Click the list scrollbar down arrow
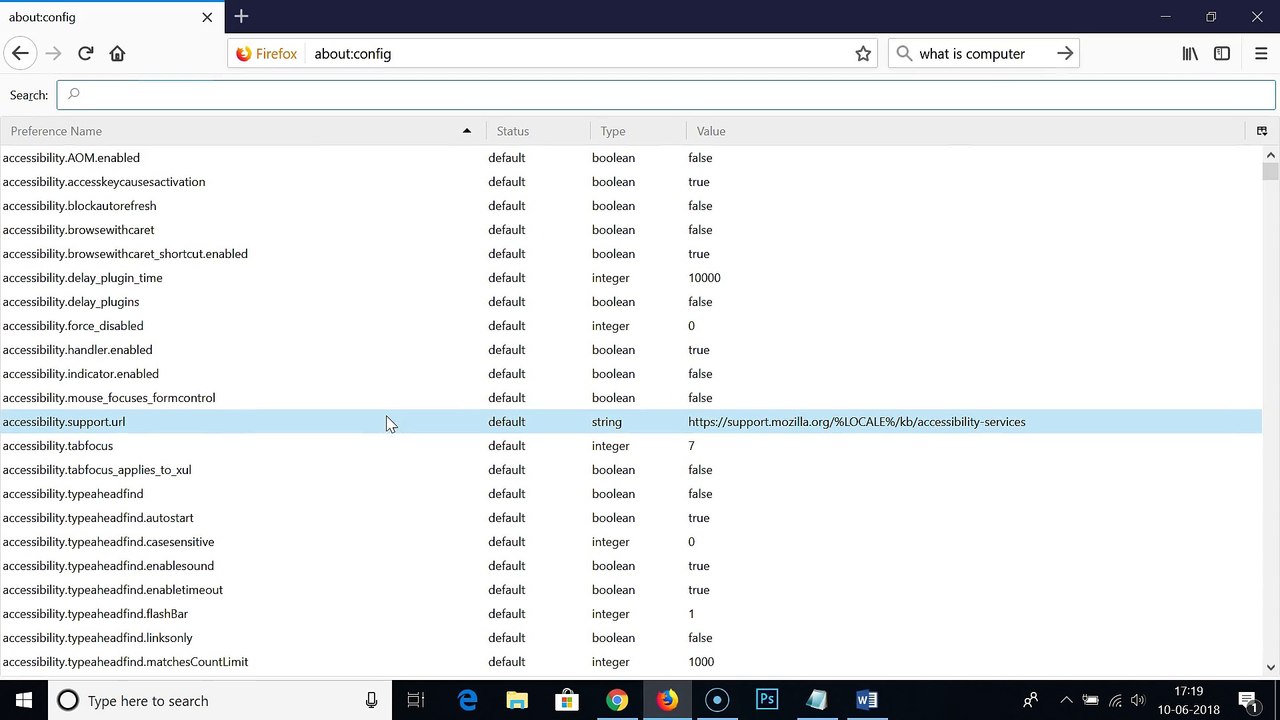Screen dimensions: 1280x720 1271,667
